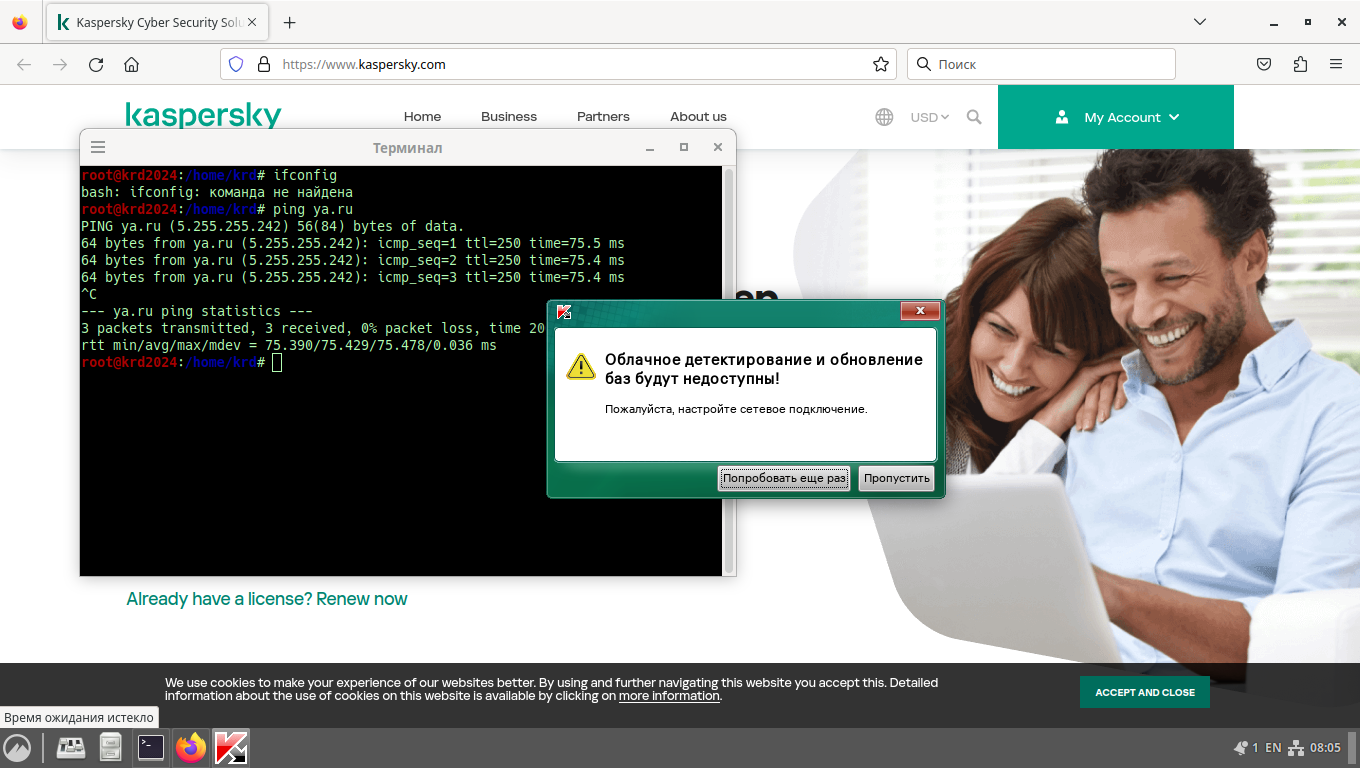Open the About us menu item
The width and height of the screenshot is (1360, 768).
pyautogui.click(x=698, y=117)
